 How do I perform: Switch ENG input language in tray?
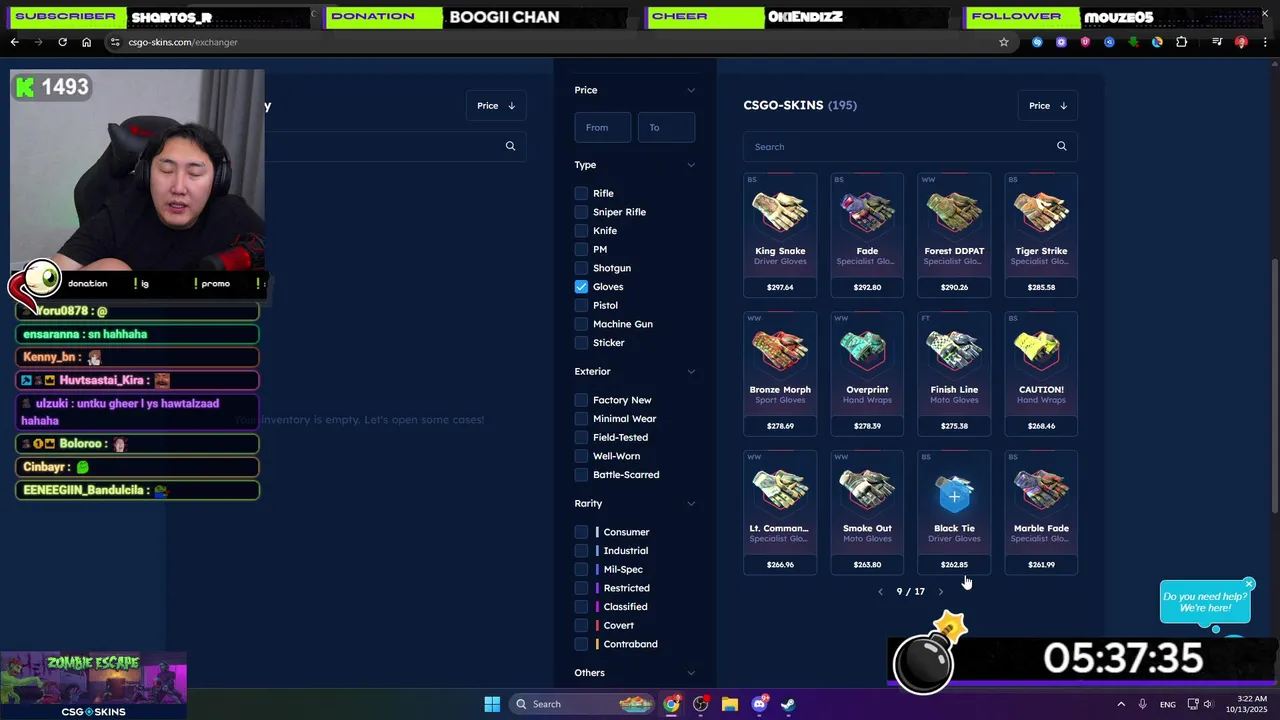tap(1168, 704)
